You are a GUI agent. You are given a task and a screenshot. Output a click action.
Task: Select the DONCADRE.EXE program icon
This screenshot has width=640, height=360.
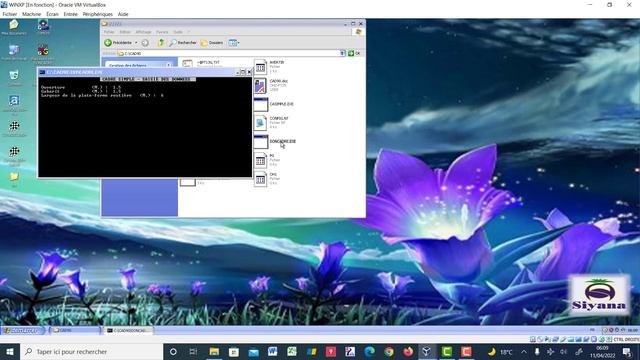click(260, 142)
